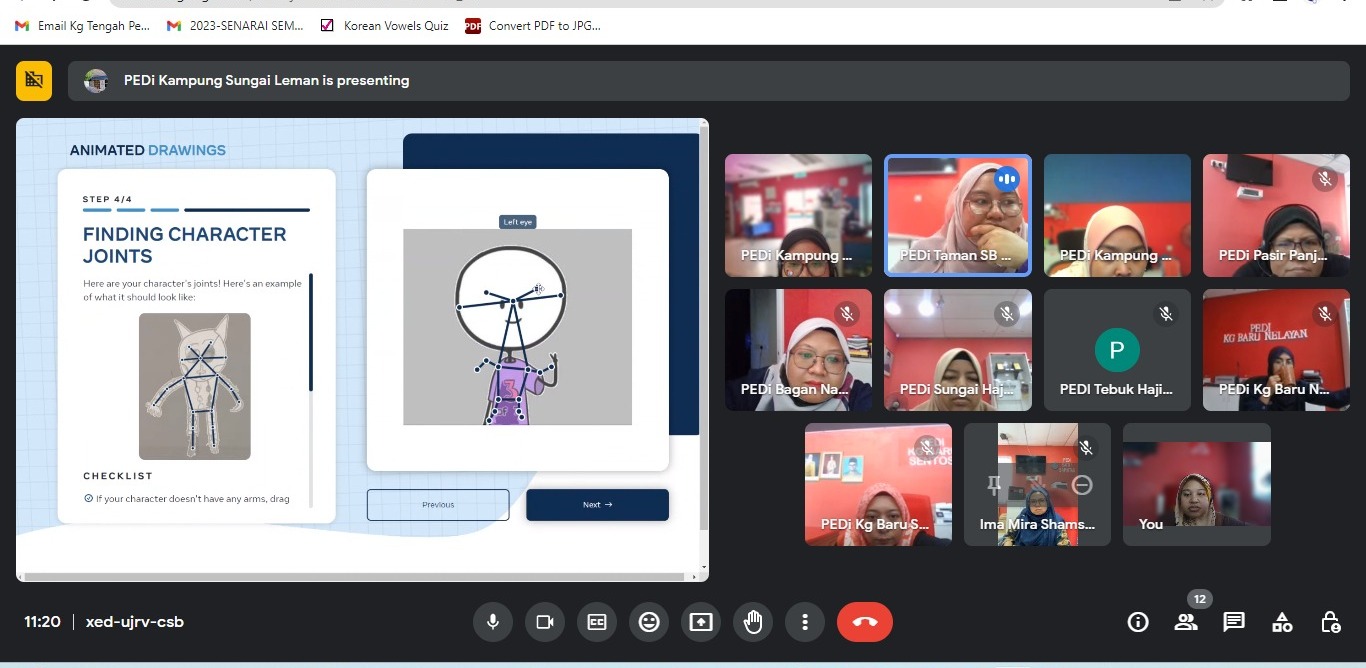Leave the call with red button
1366x668 pixels.
point(865,622)
